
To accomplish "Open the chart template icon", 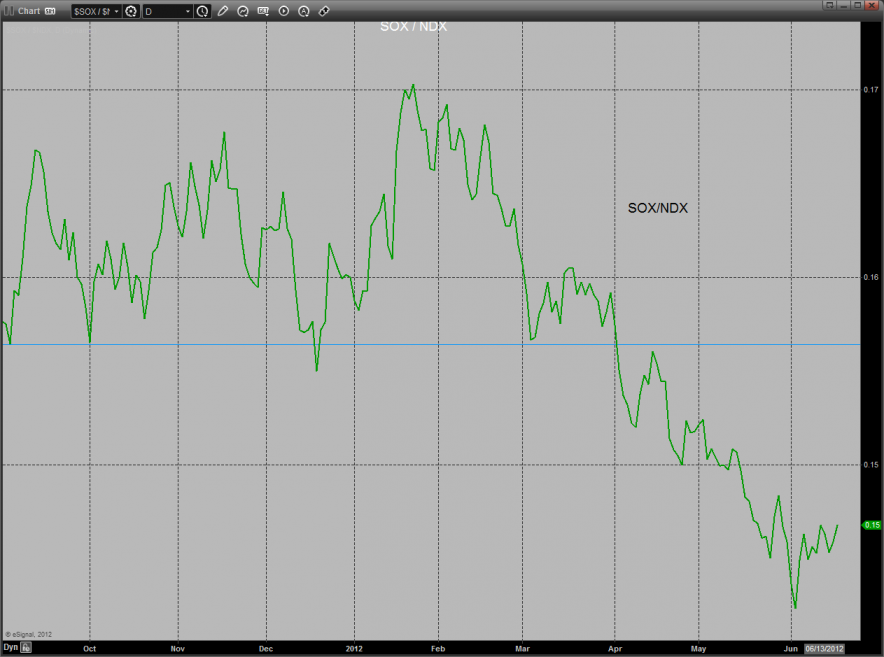I will (263, 11).
